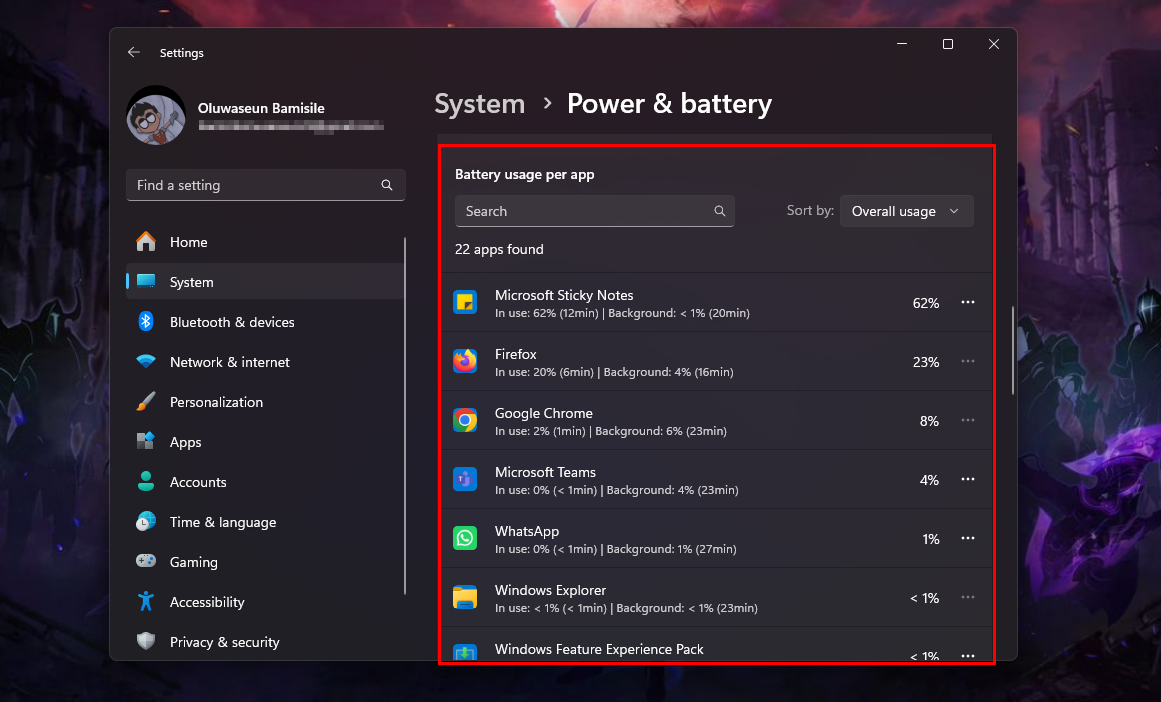Click the Personalization paintbrush icon

click(x=146, y=401)
